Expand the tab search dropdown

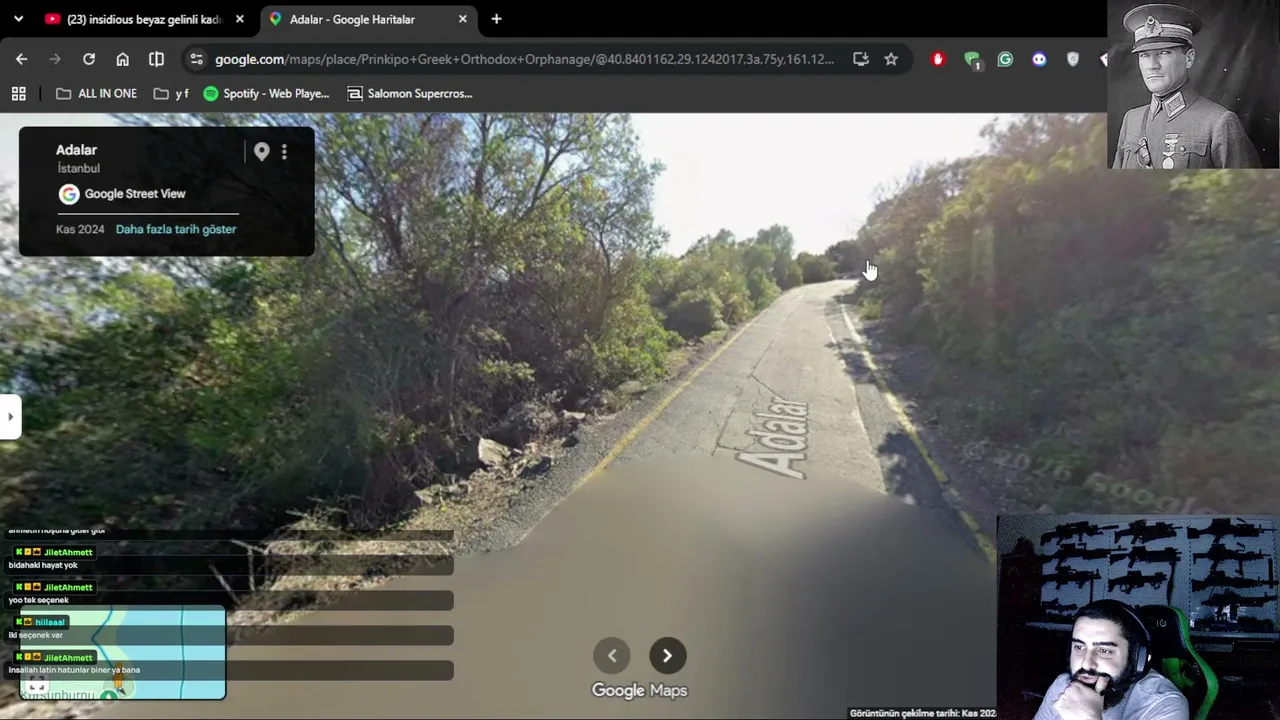pyautogui.click(x=18, y=19)
